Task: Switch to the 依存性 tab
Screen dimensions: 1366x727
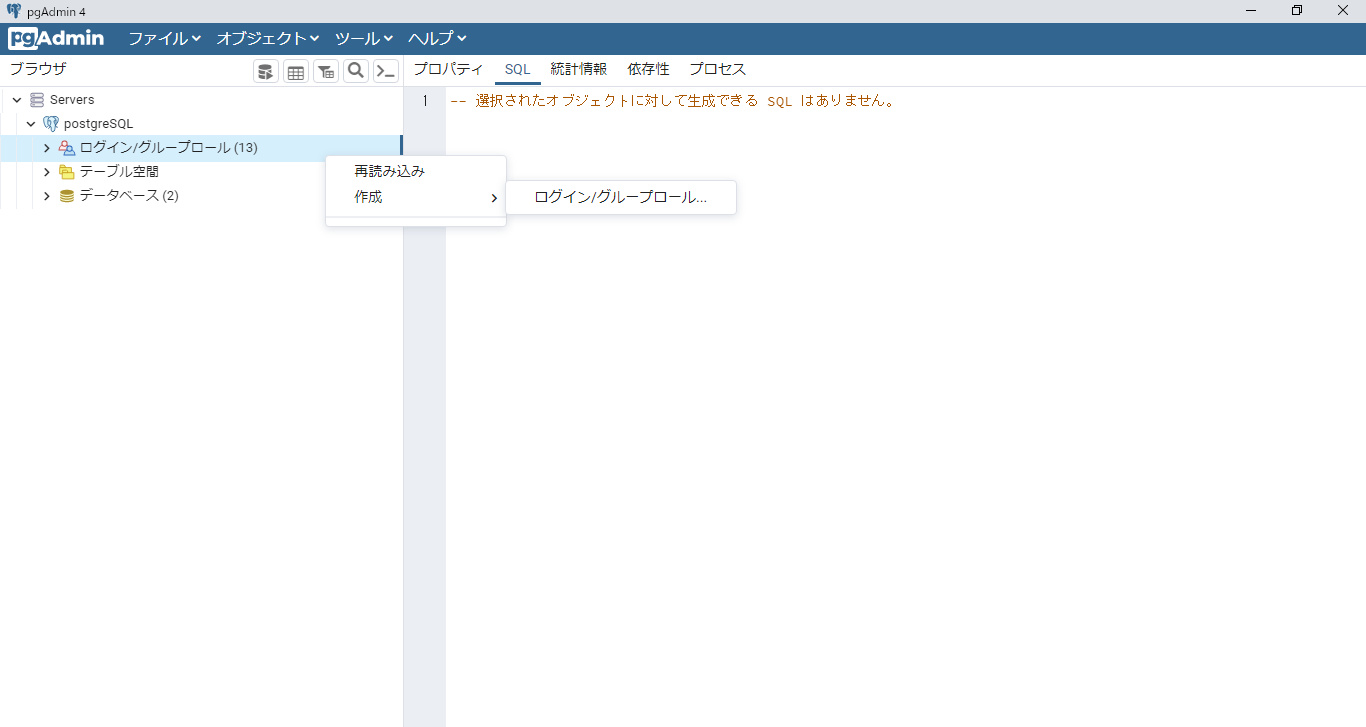Action: click(648, 70)
